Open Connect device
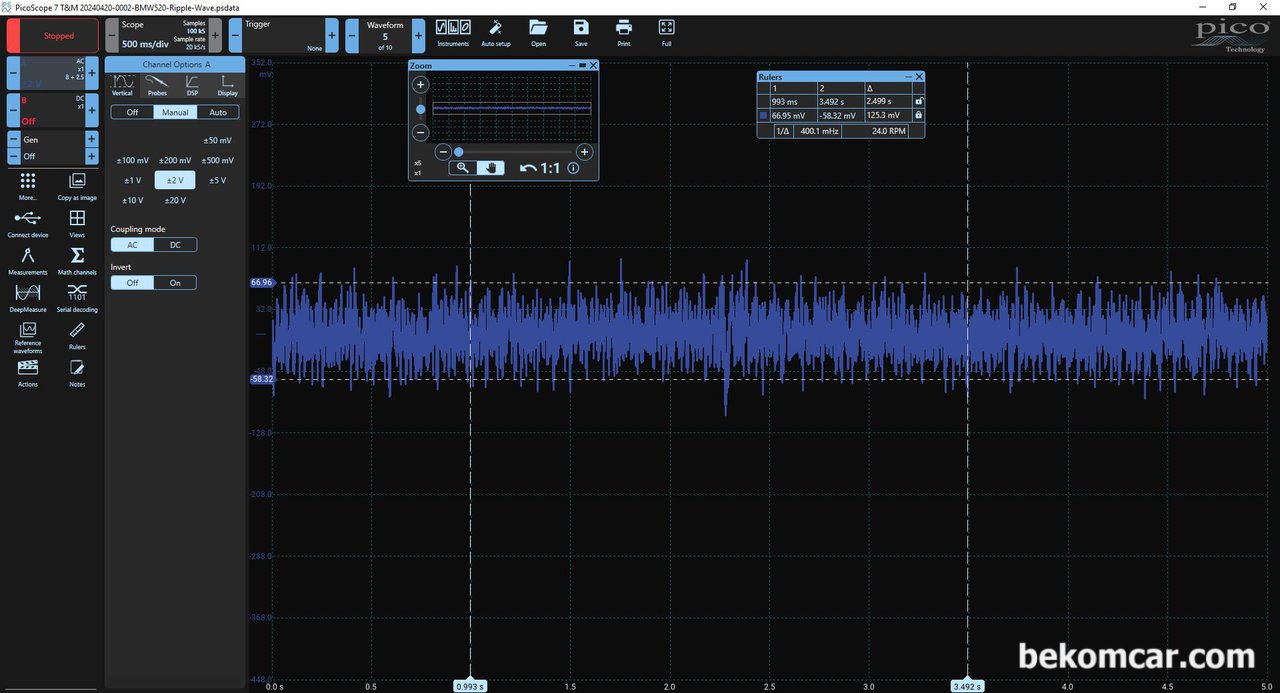This screenshot has height=693, width=1280. pyautogui.click(x=28, y=223)
